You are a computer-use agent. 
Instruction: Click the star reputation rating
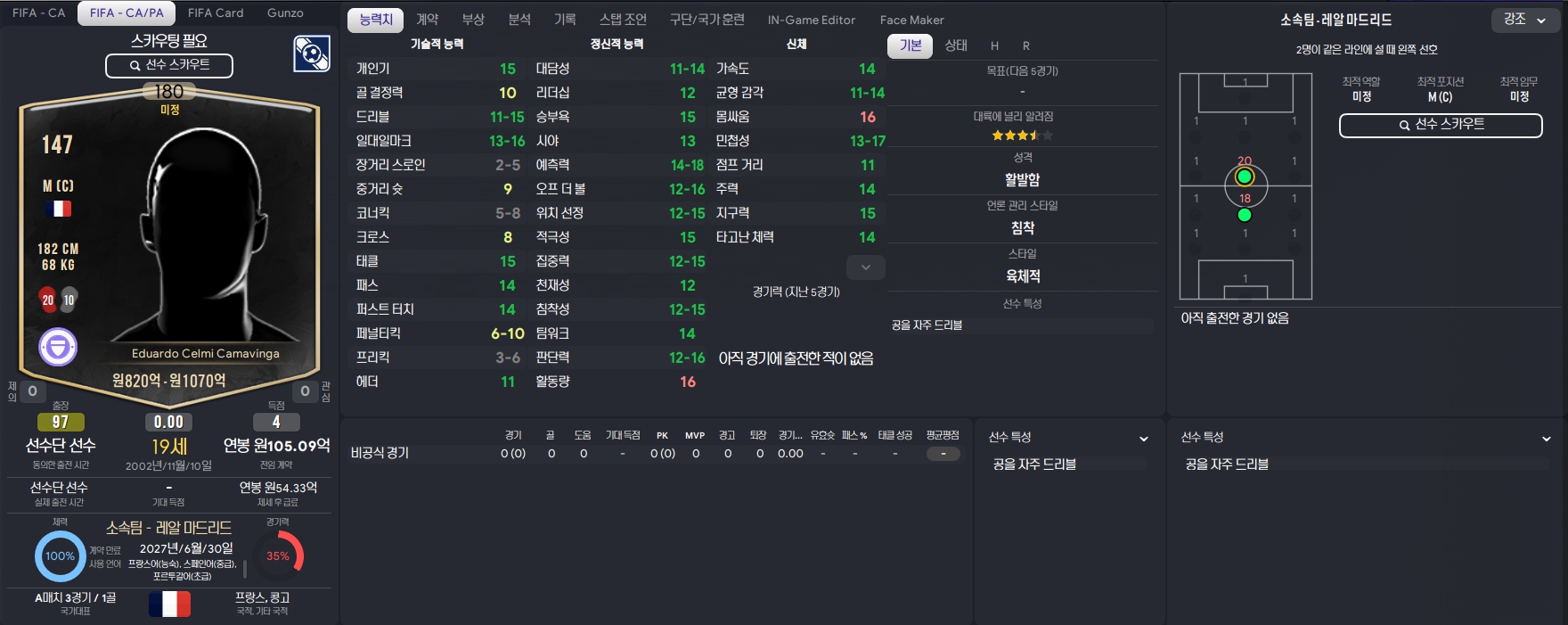point(1022,136)
